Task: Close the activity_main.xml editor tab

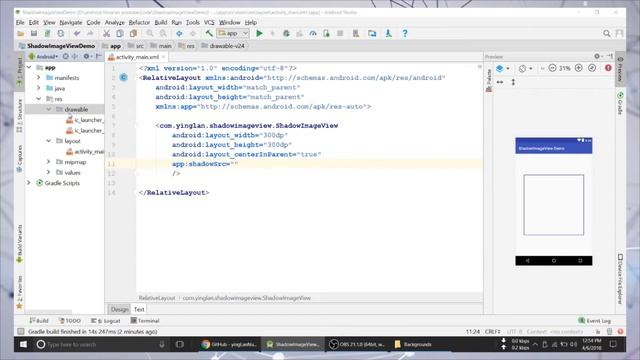Action: (x=163, y=57)
